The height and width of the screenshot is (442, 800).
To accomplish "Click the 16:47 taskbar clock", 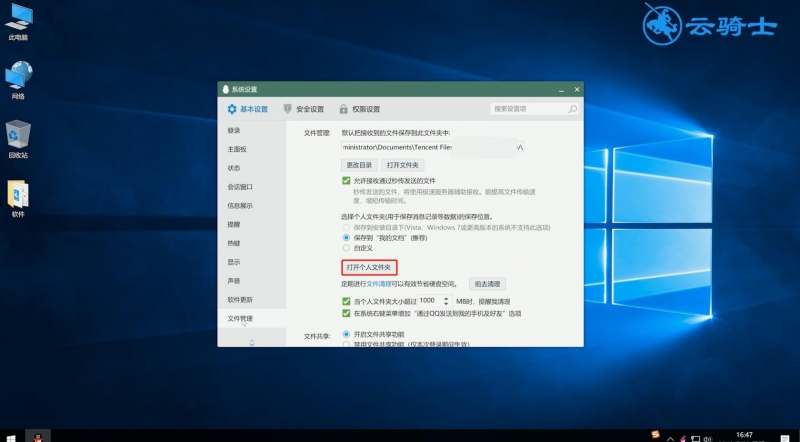I will [744, 435].
